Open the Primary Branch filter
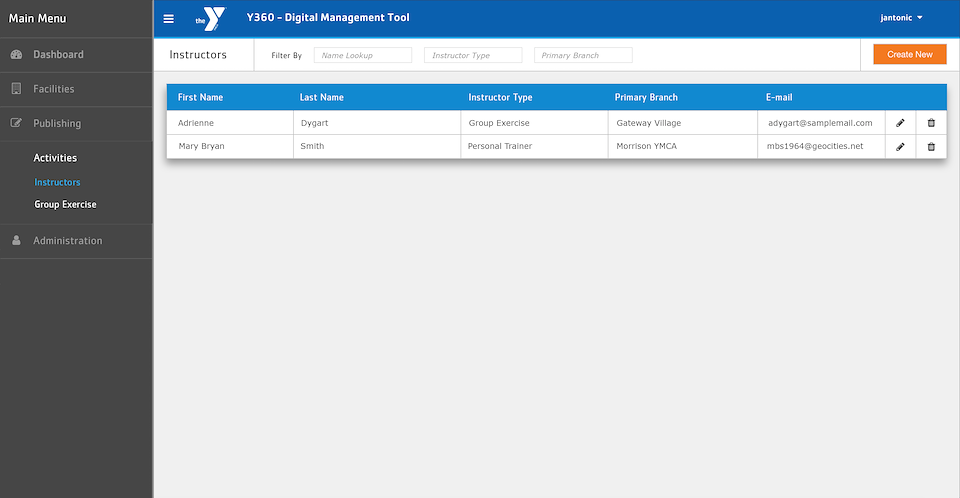Viewport: 960px width, 498px height. click(x=583, y=55)
